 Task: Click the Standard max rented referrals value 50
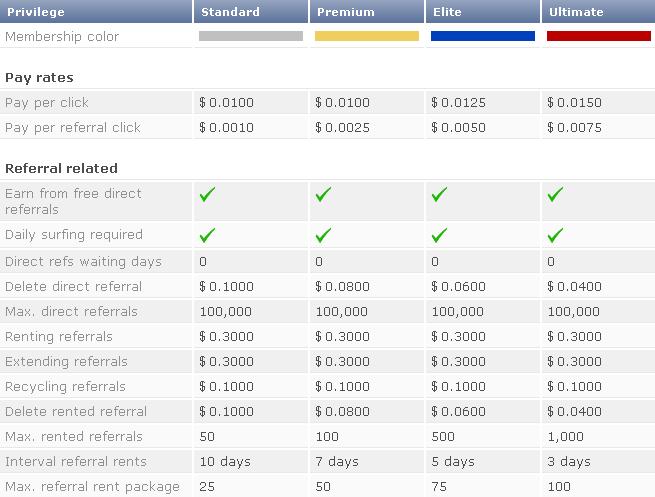pyautogui.click(x=207, y=436)
